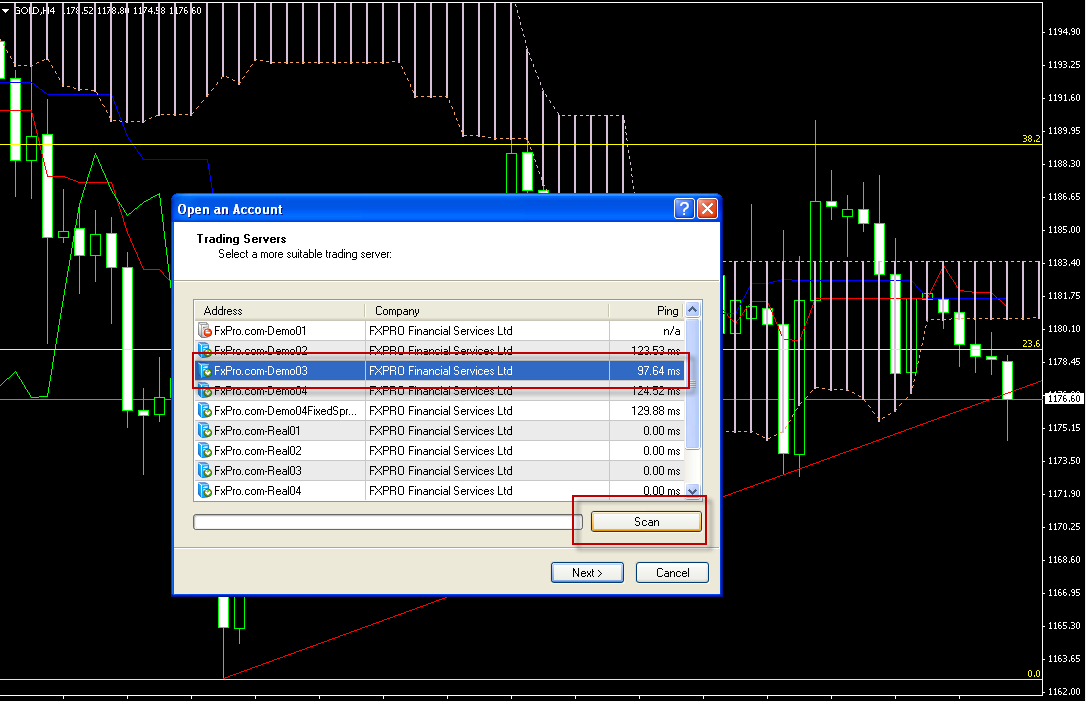This screenshot has width=1087, height=701.
Task: Click the FxPro.com-Real02 server icon
Action: pos(205,451)
